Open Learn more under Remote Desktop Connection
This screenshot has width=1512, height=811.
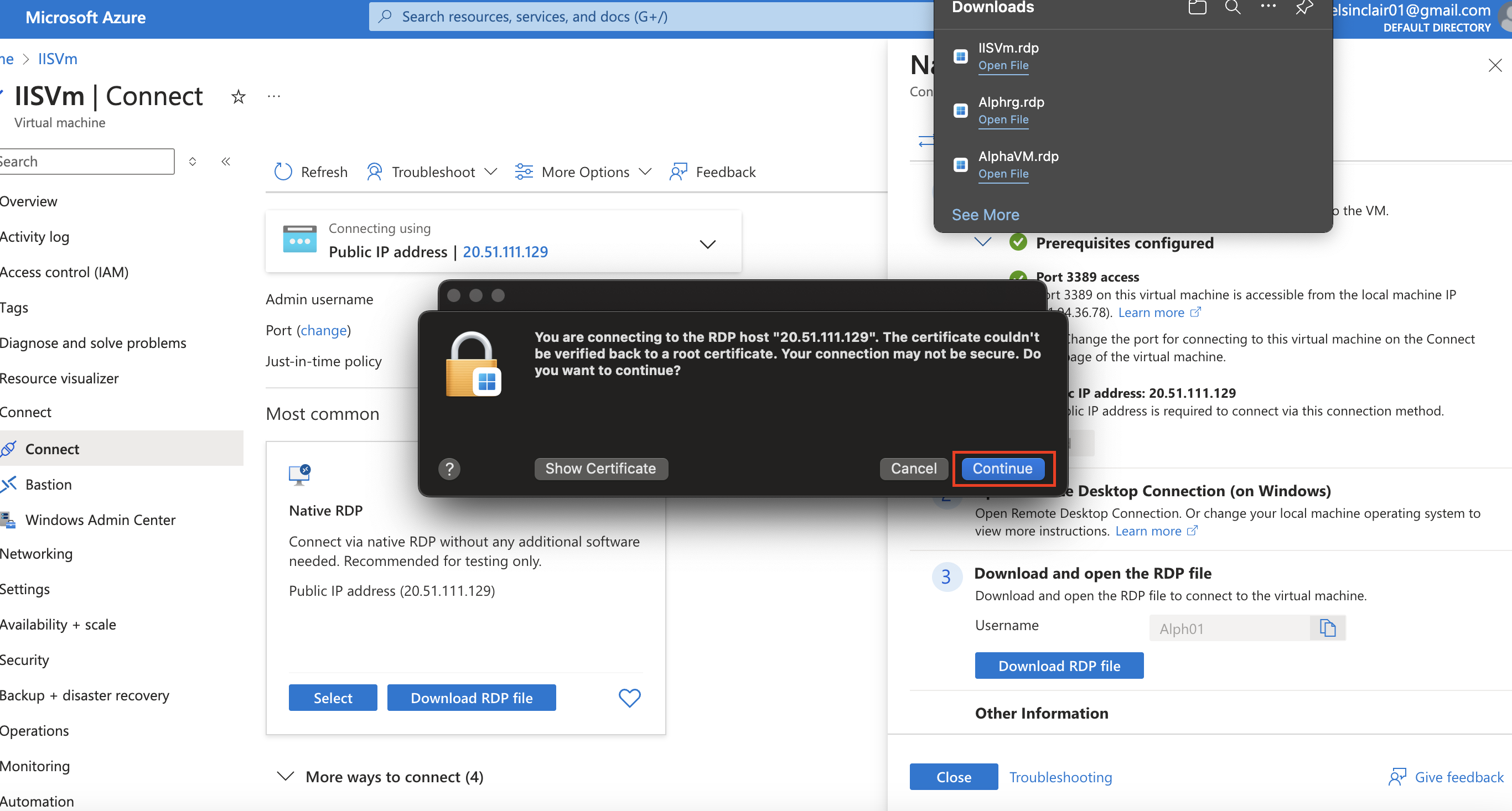1156,531
